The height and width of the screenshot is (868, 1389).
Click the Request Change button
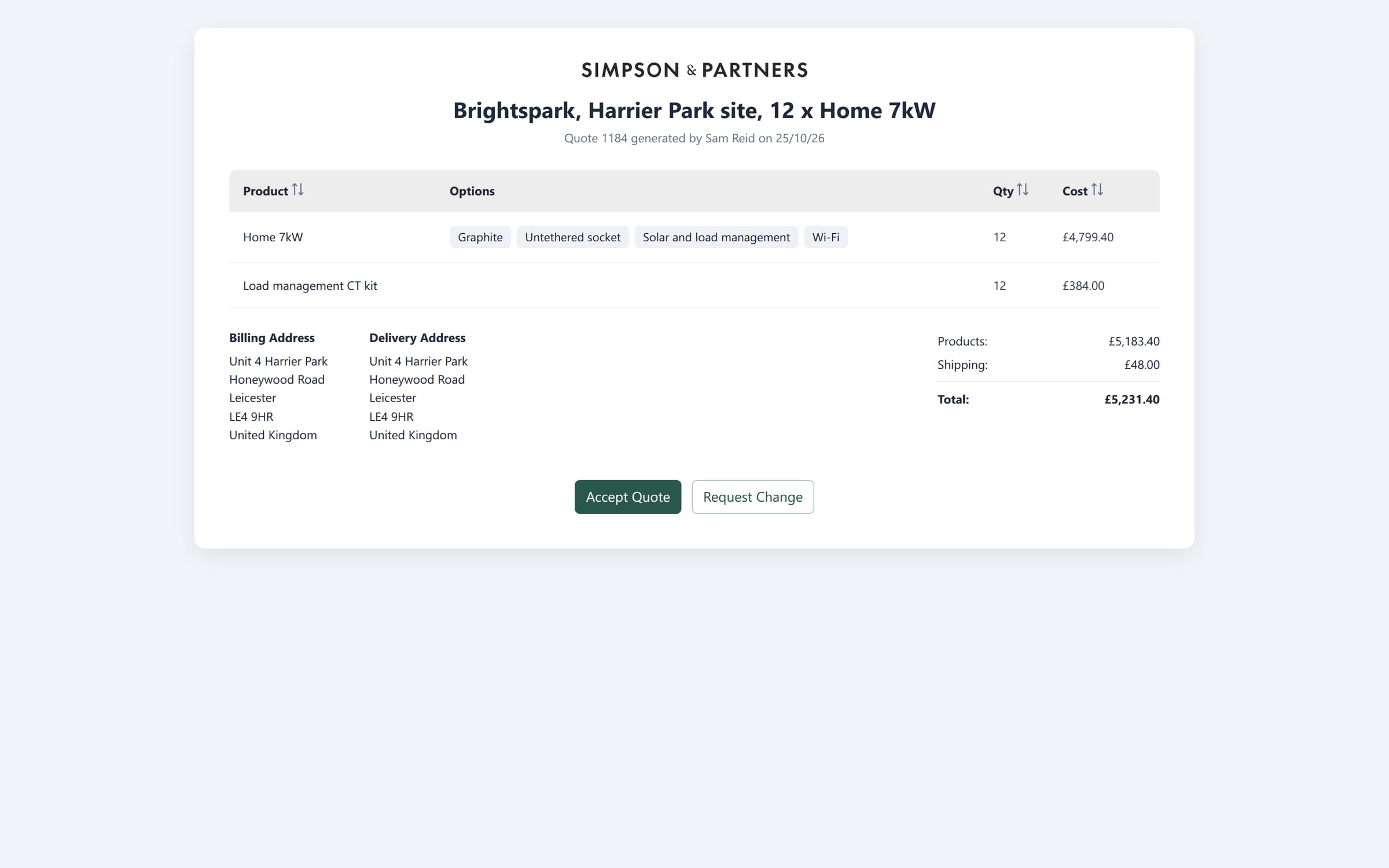[x=752, y=496]
